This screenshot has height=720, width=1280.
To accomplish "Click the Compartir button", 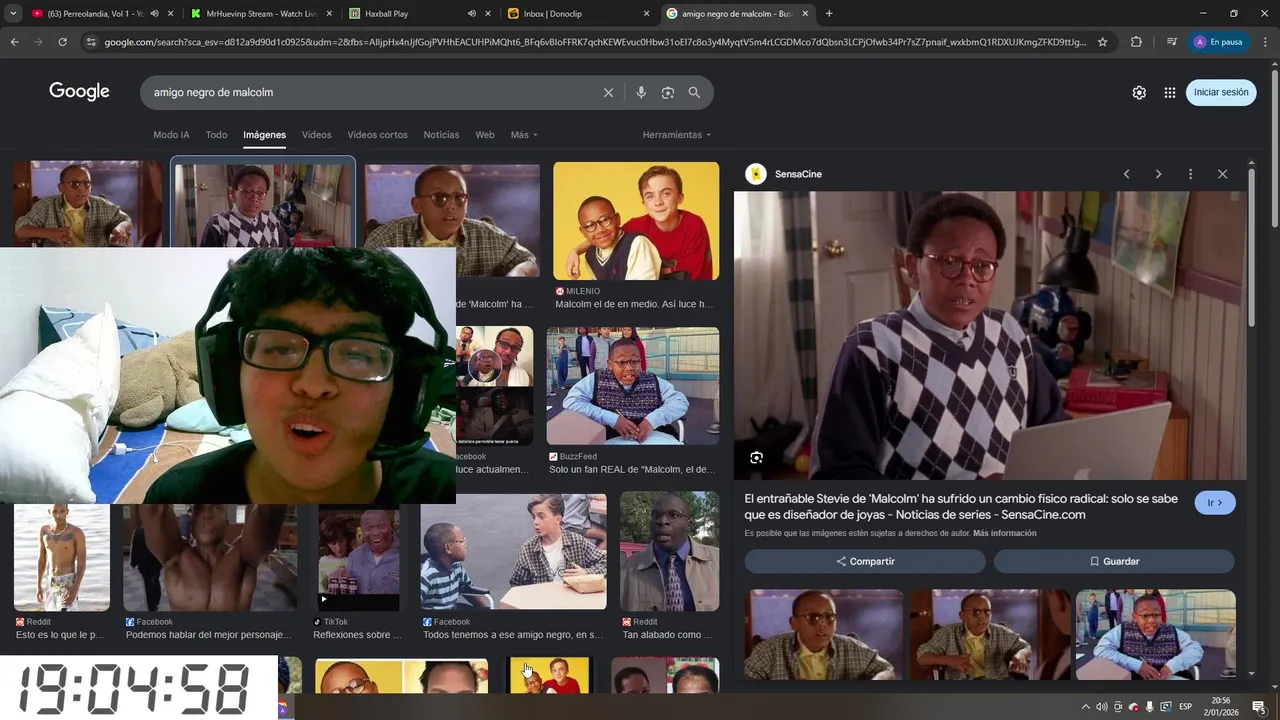I will (x=865, y=561).
